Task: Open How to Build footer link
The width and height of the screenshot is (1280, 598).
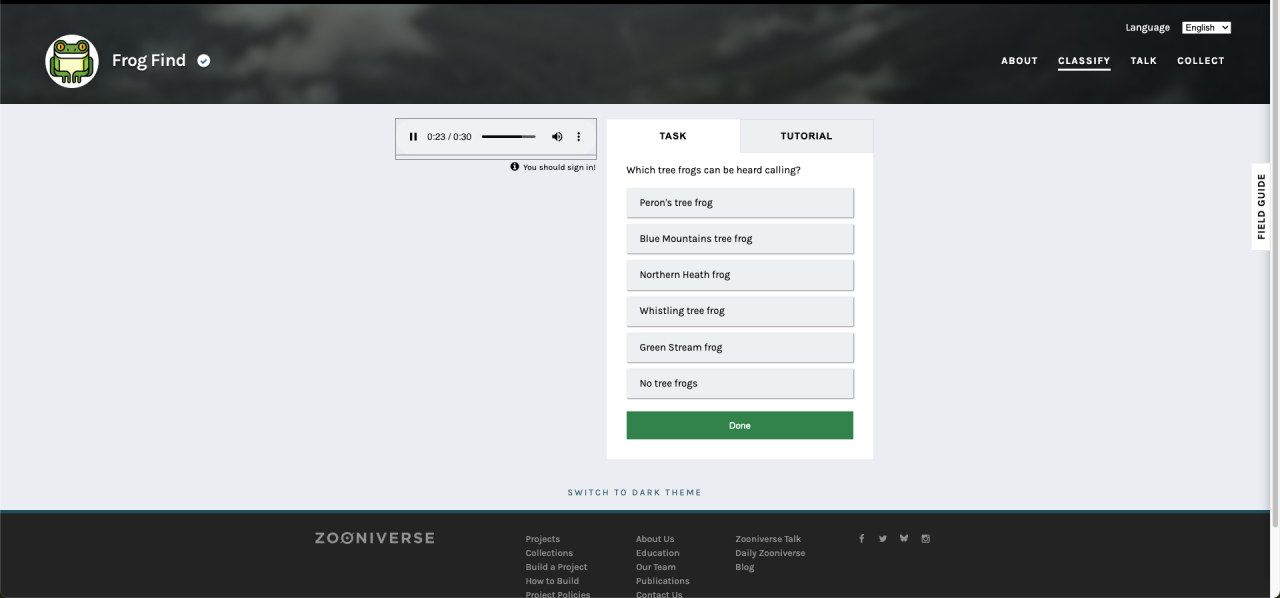Action: click(553, 581)
